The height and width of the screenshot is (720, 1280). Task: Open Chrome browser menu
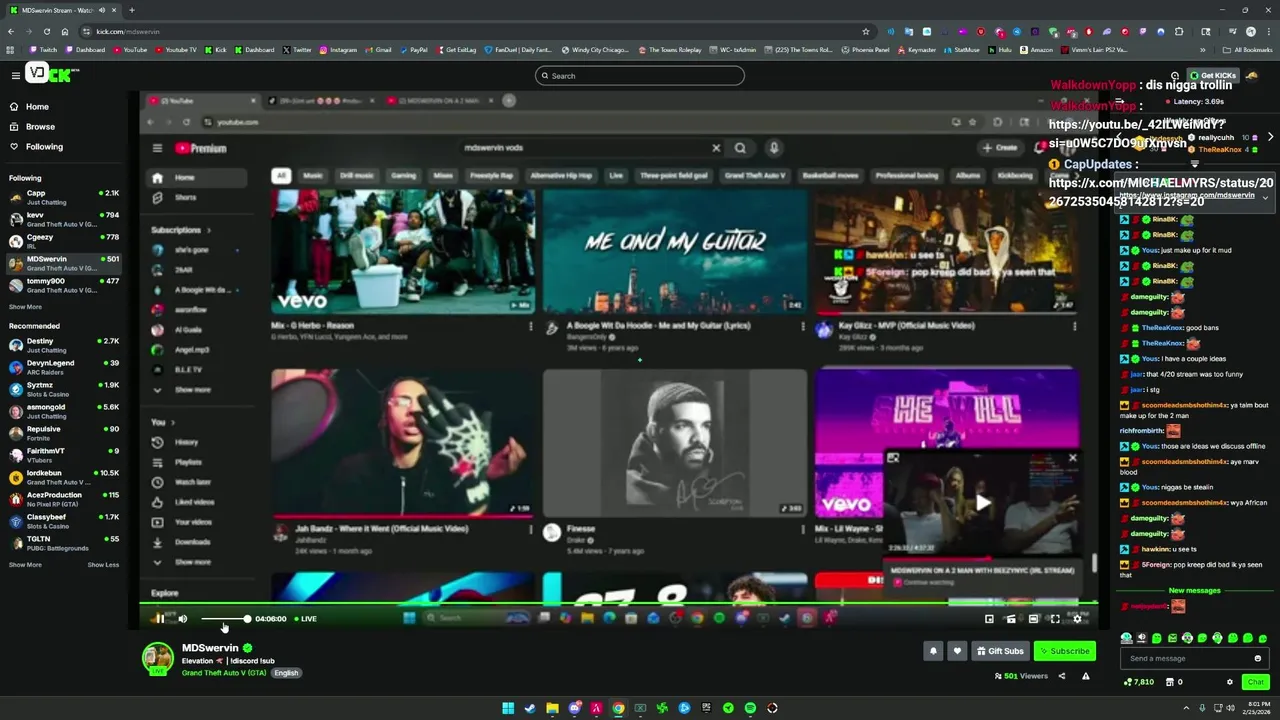[1268, 31]
